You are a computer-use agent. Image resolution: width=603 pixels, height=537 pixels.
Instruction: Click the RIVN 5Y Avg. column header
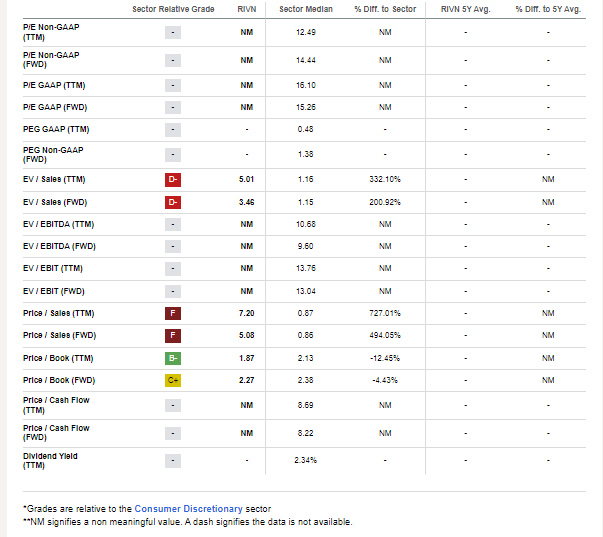pos(466,9)
